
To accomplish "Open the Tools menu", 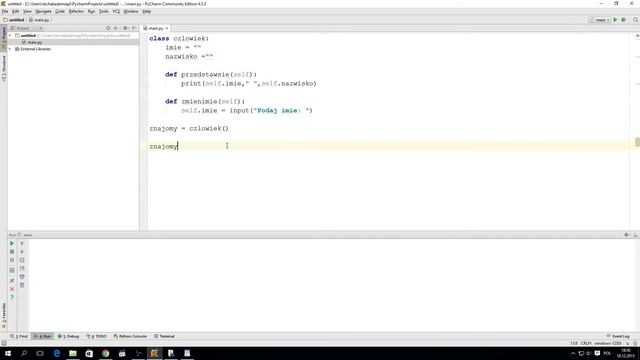I will point(104,11).
